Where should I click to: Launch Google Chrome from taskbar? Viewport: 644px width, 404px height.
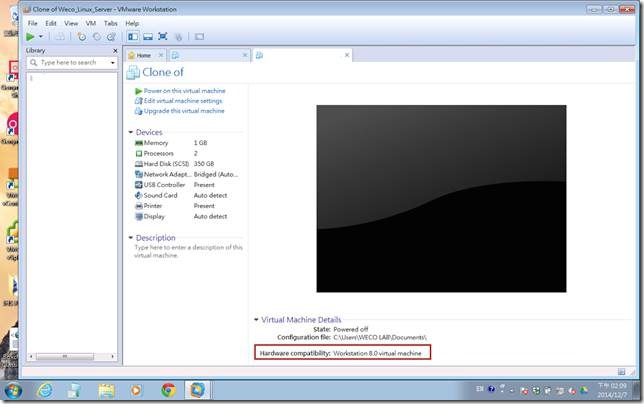click(x=168, y=390)
